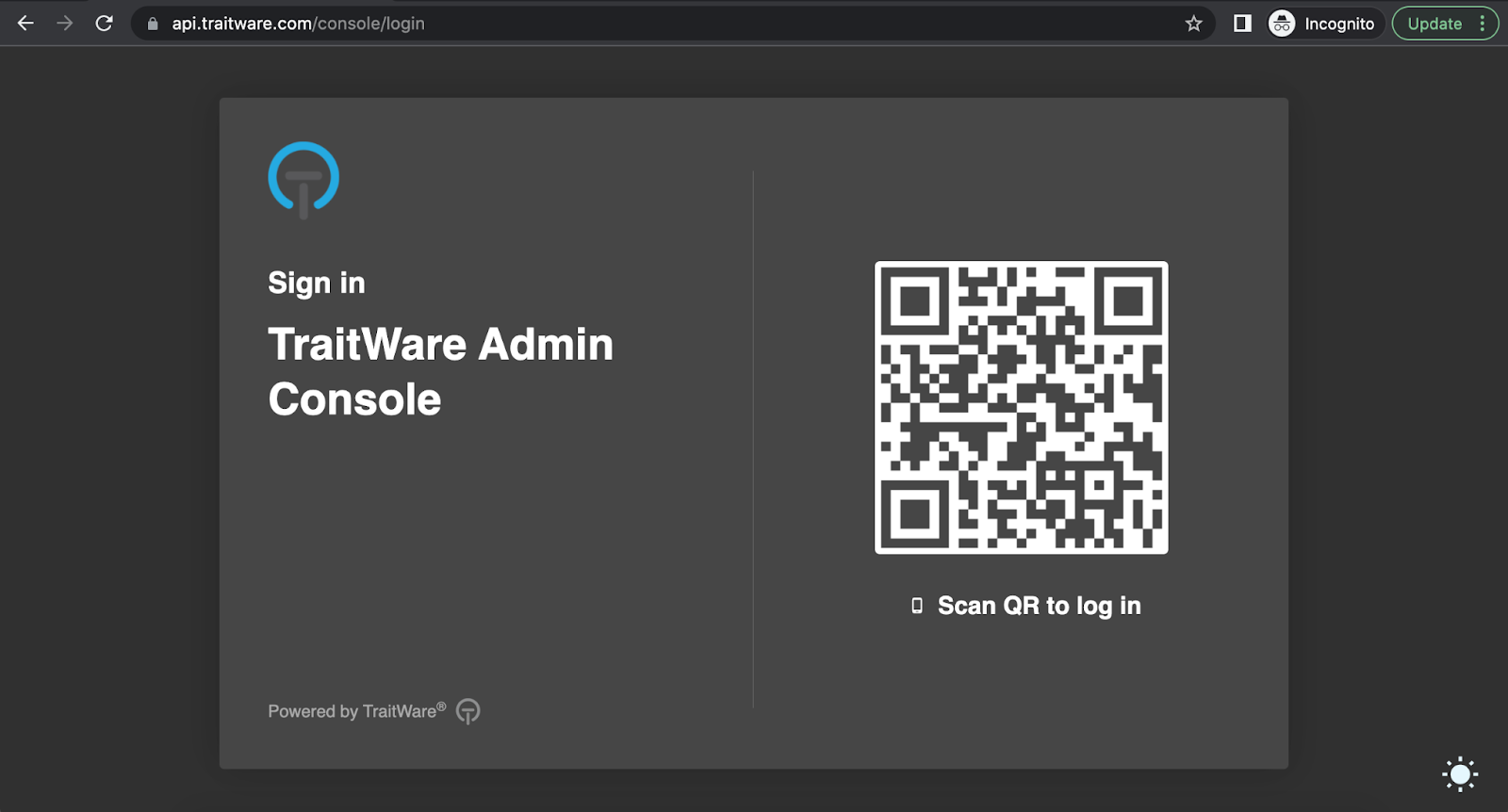Open the browser three-dot menu
This screenshot has width=1508, height=812.
coord(1483,24)
